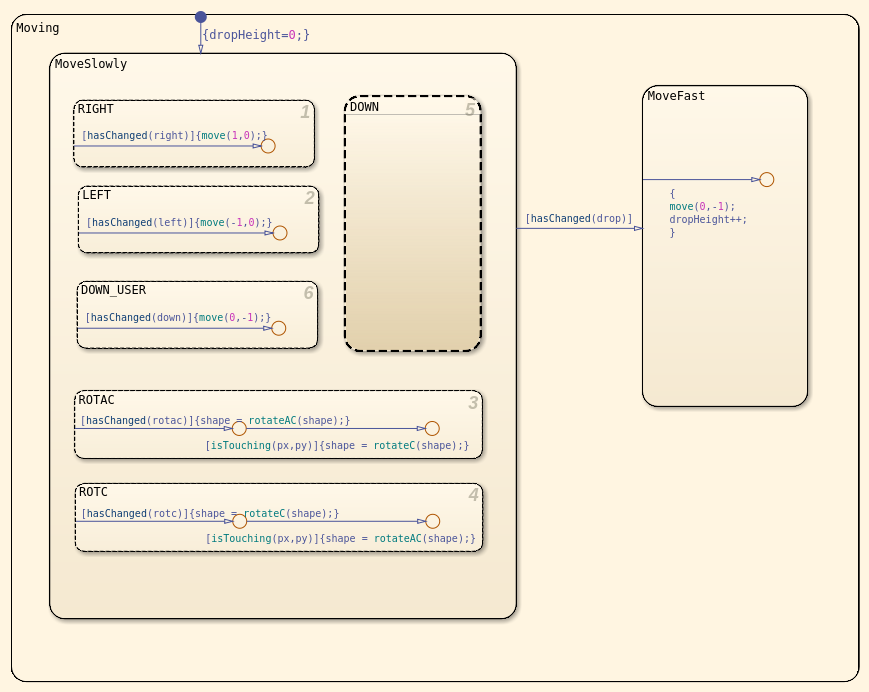Select the LEFT substate title
The width and height of the screenshot is (869, 692).
[x=96, y=194]
